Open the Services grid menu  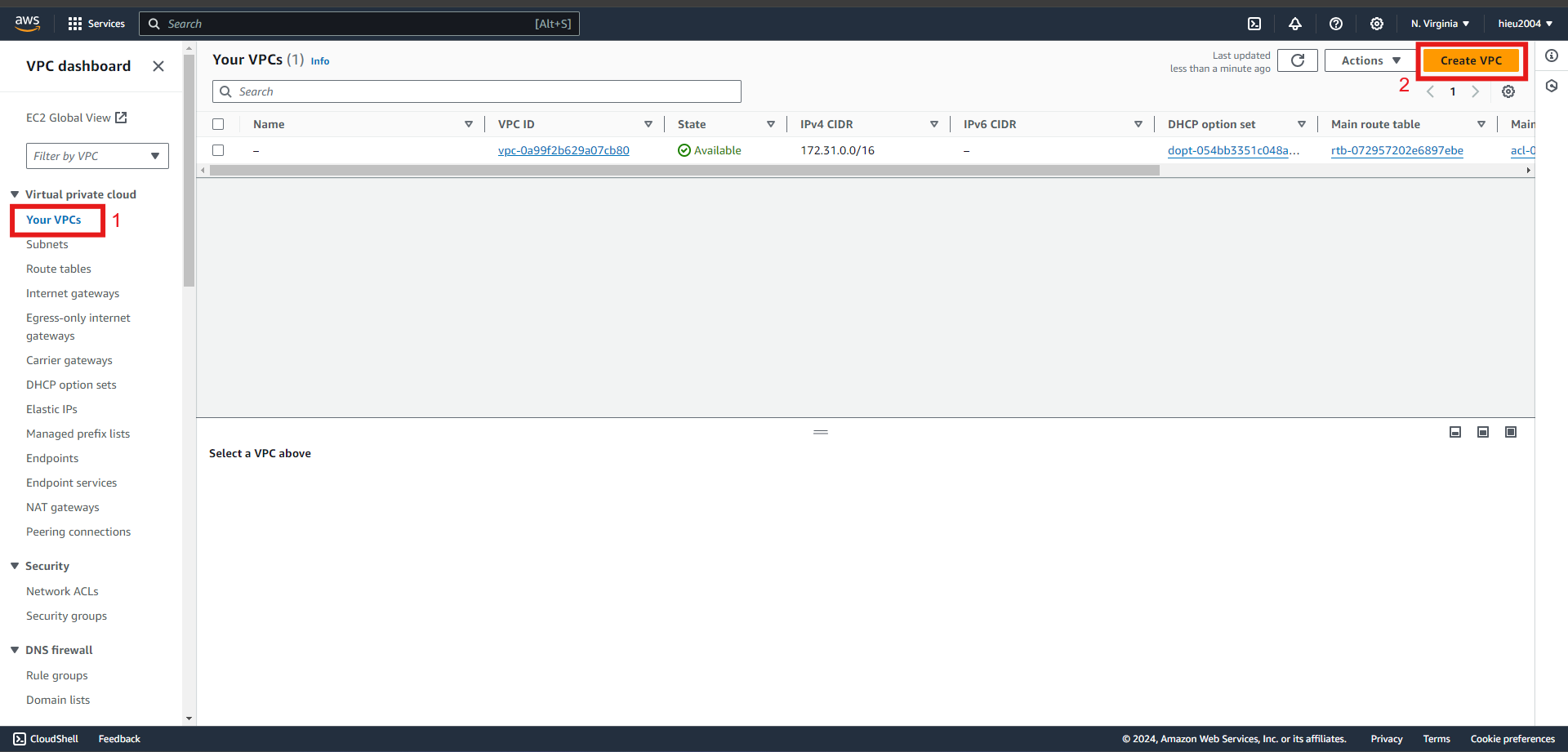[x=96, y=24]
